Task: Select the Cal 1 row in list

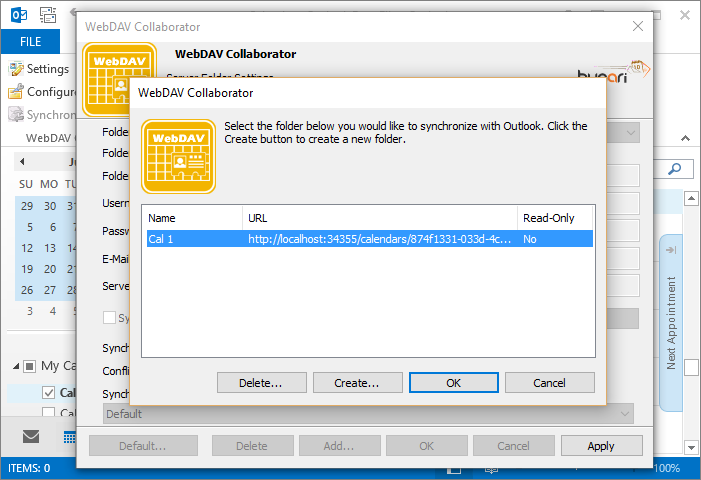Action: click(x=370, y=239)
